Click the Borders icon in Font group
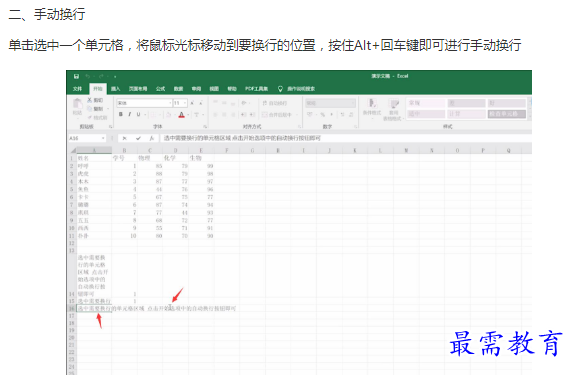 (x=153, y=115)
